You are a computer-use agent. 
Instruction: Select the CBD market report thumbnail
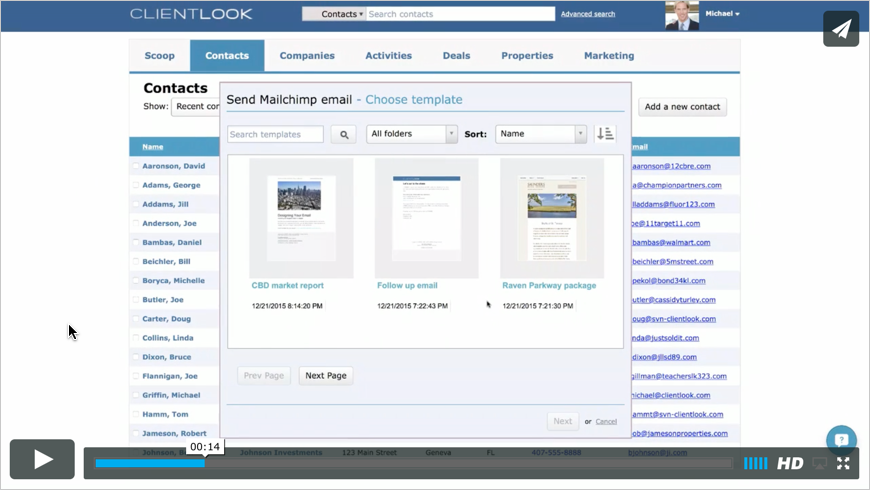[x=301, y=218]
